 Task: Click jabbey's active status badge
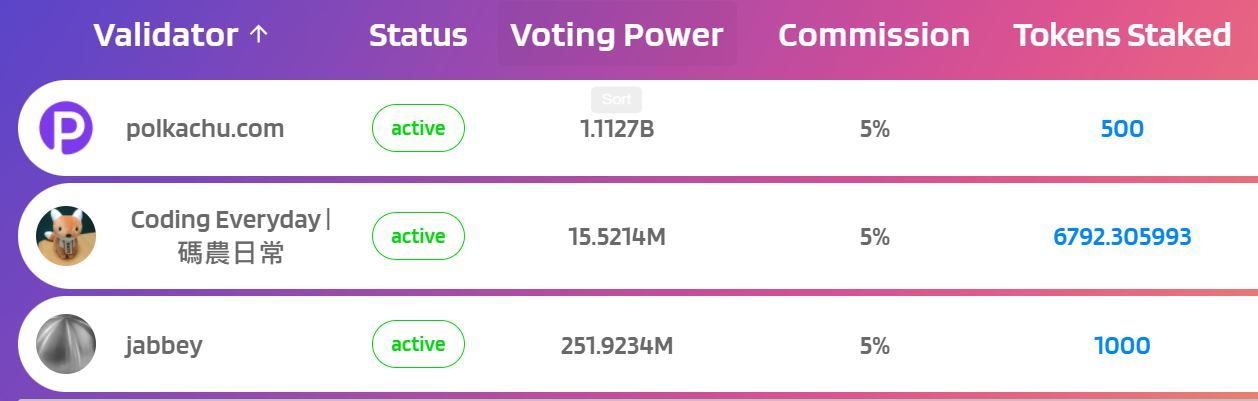[x=418, y=344]
